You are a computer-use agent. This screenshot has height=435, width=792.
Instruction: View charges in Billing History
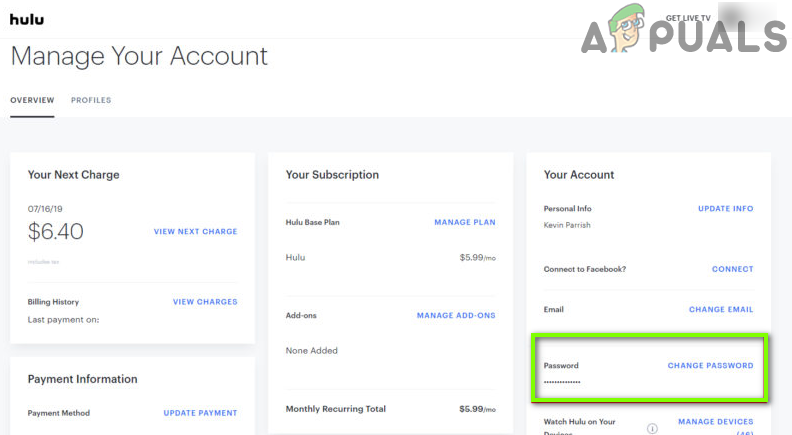pos(205,302)
